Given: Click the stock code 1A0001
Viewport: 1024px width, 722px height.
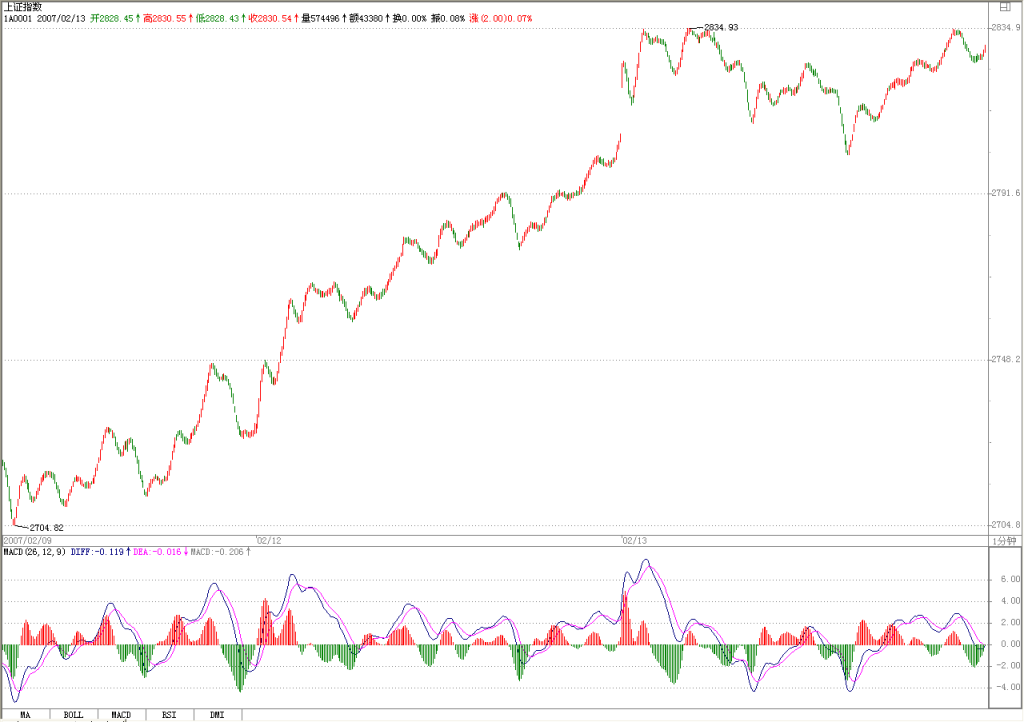Looking at the screenshot, I should click(18, 18).
